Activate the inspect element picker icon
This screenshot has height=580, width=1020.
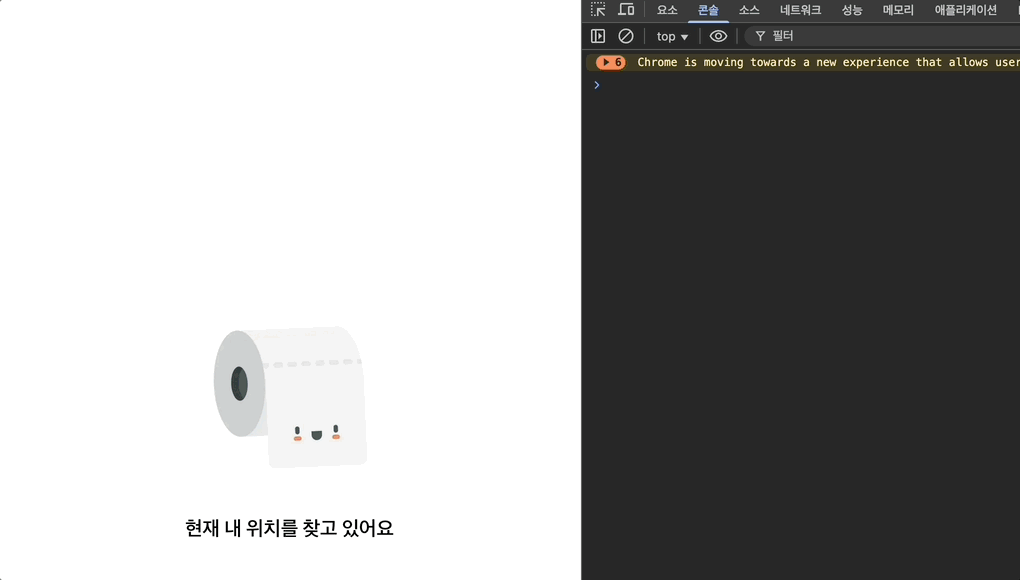click(x=598, y=9)
